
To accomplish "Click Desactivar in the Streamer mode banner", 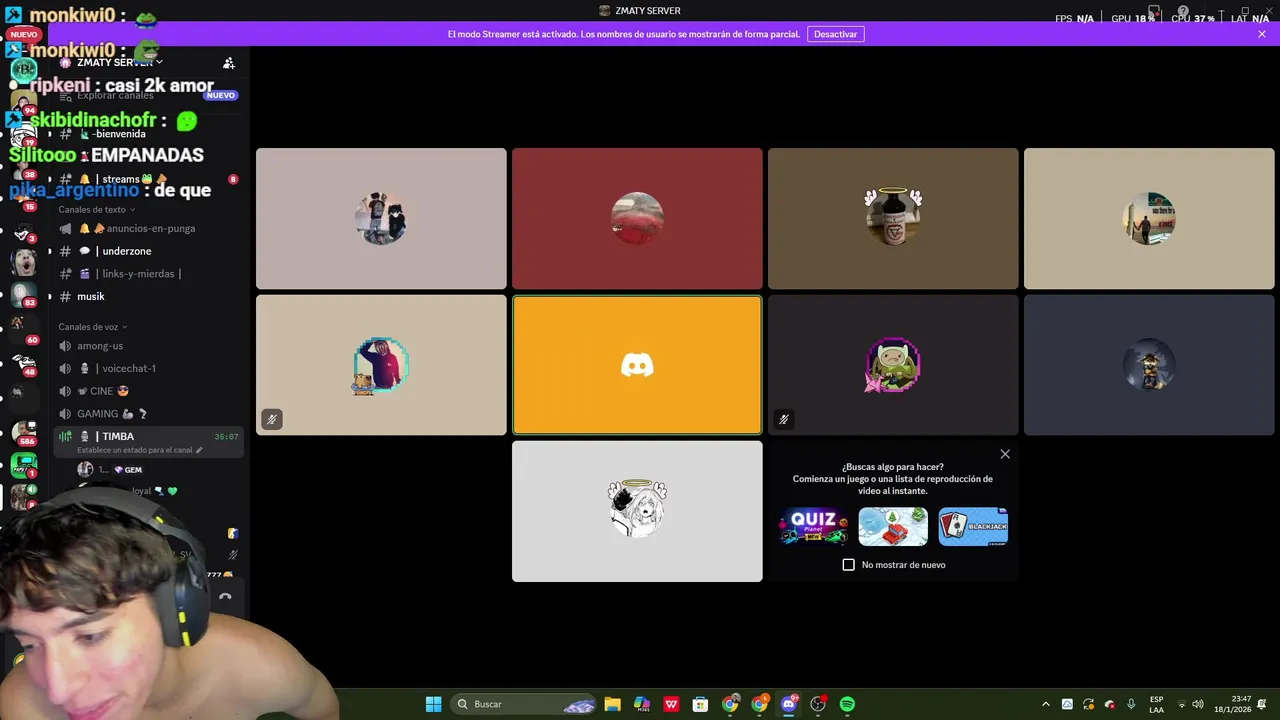I will pyautogui.click(x=835, y=34).
